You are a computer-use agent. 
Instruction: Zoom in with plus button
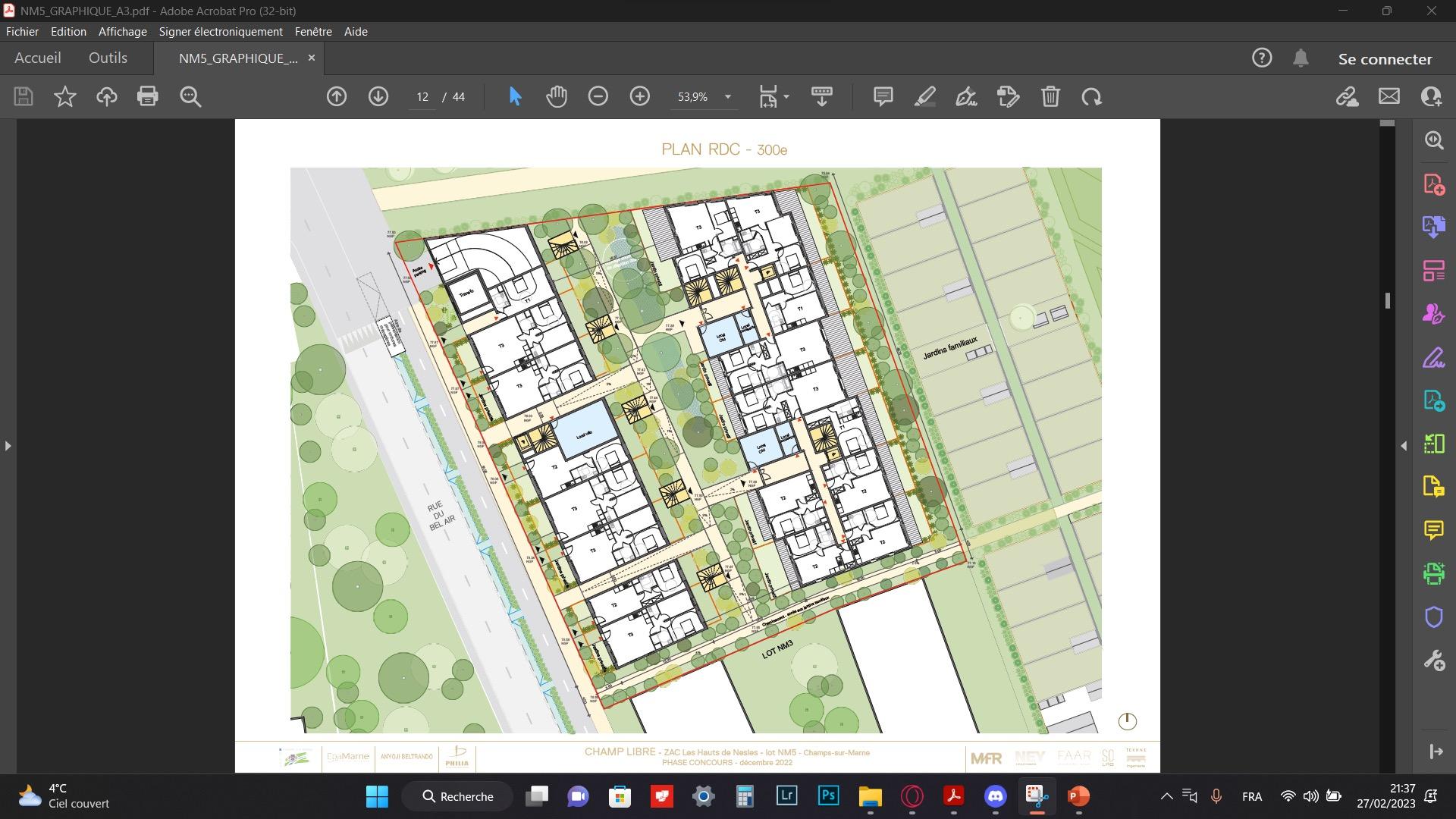(x=640, y=96)
